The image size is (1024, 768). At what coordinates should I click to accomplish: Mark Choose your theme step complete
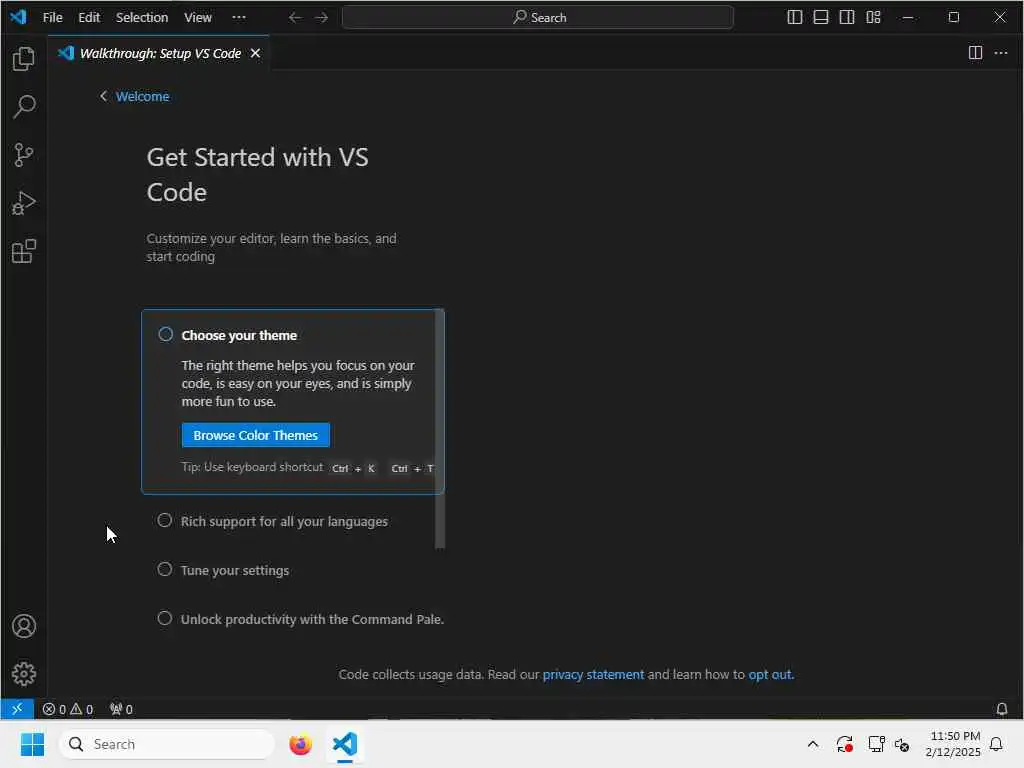pyautogui.click(x=165, y=334)
